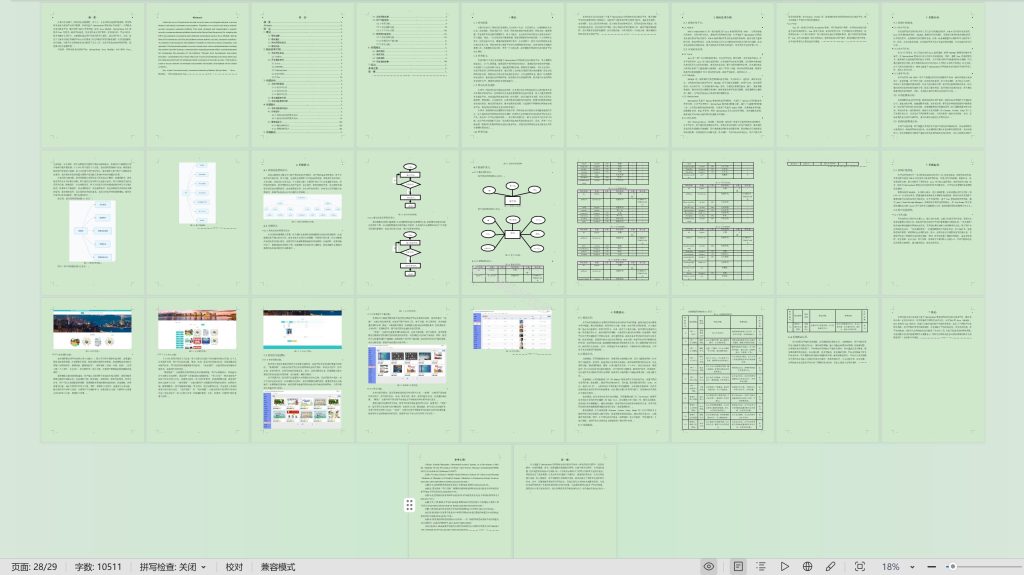The height and width of the screenshot is (575, 1024).
Task: Click the zoom slider handle
Action: (x=953, y=567)
